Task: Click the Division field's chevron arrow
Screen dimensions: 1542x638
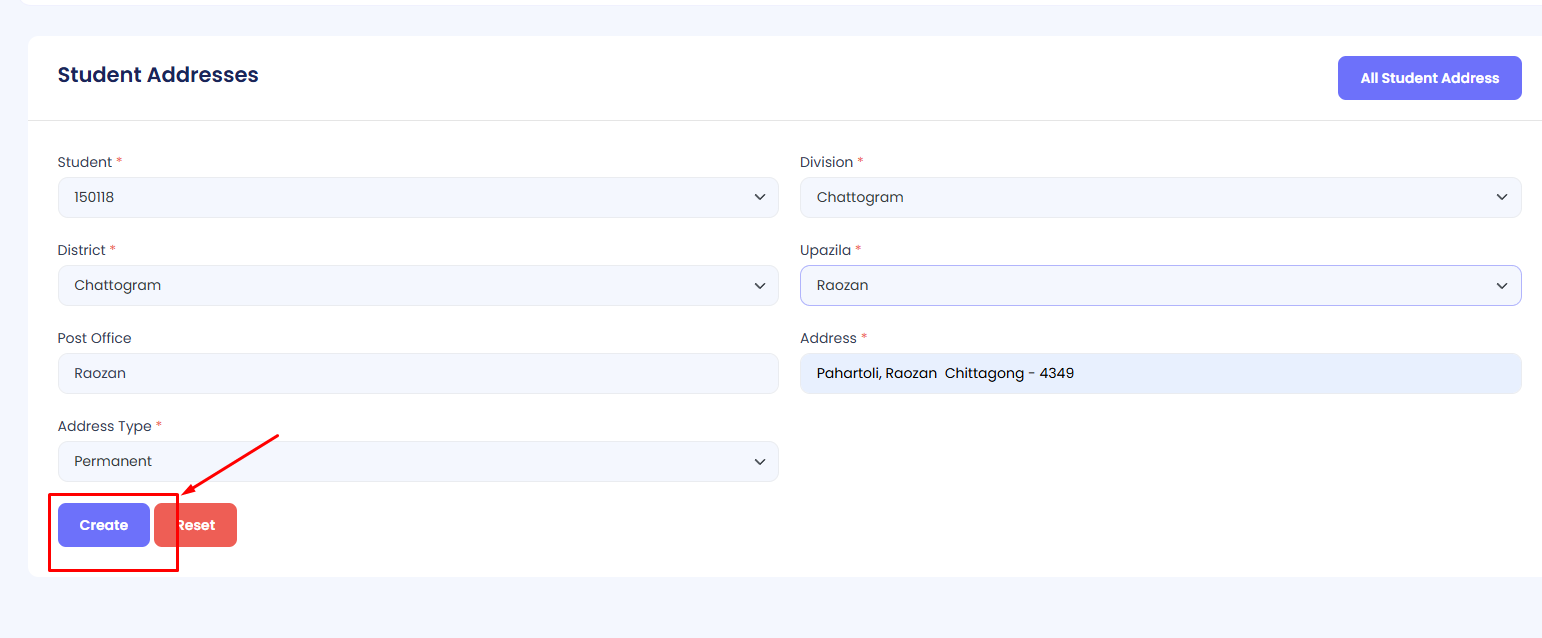Action: pyautogui.click(x=1501, y=198)
